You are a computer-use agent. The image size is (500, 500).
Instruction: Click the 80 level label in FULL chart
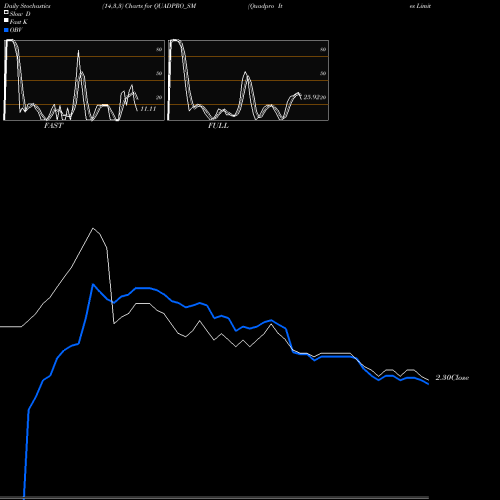[x=323, y=49]
